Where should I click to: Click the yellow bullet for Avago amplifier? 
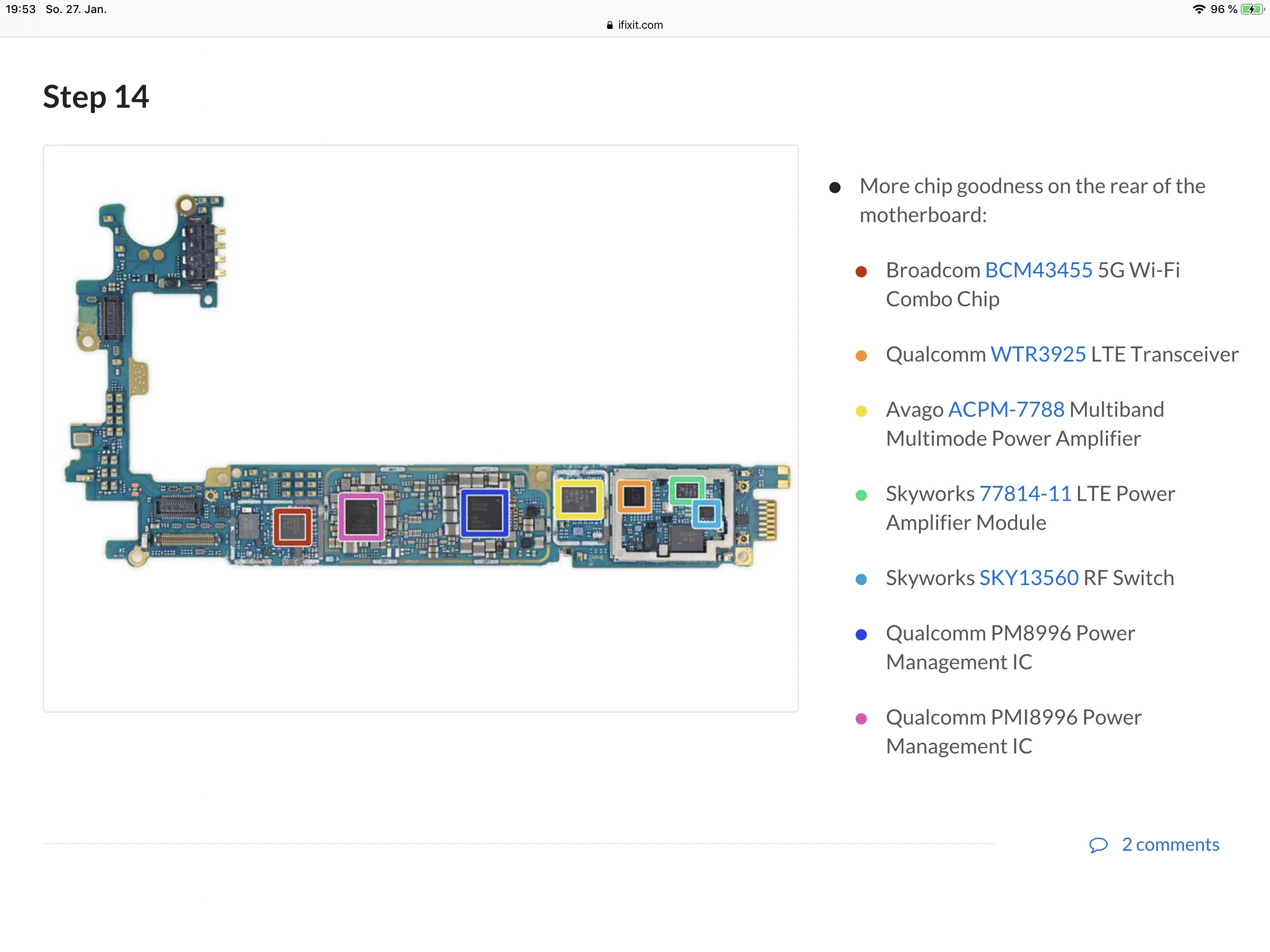[x=860, y=411]
